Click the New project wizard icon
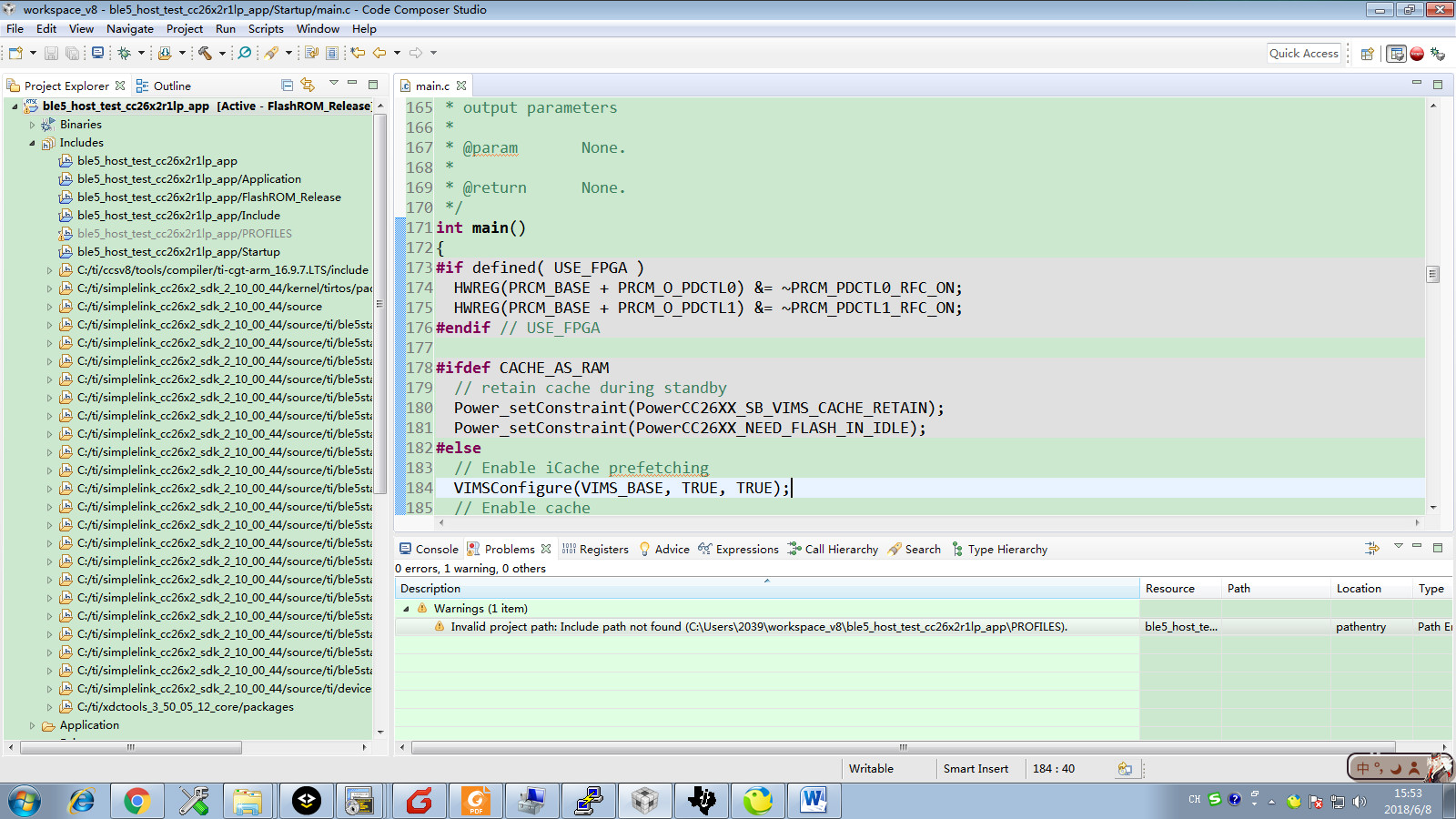 click(x=15, y=53)
